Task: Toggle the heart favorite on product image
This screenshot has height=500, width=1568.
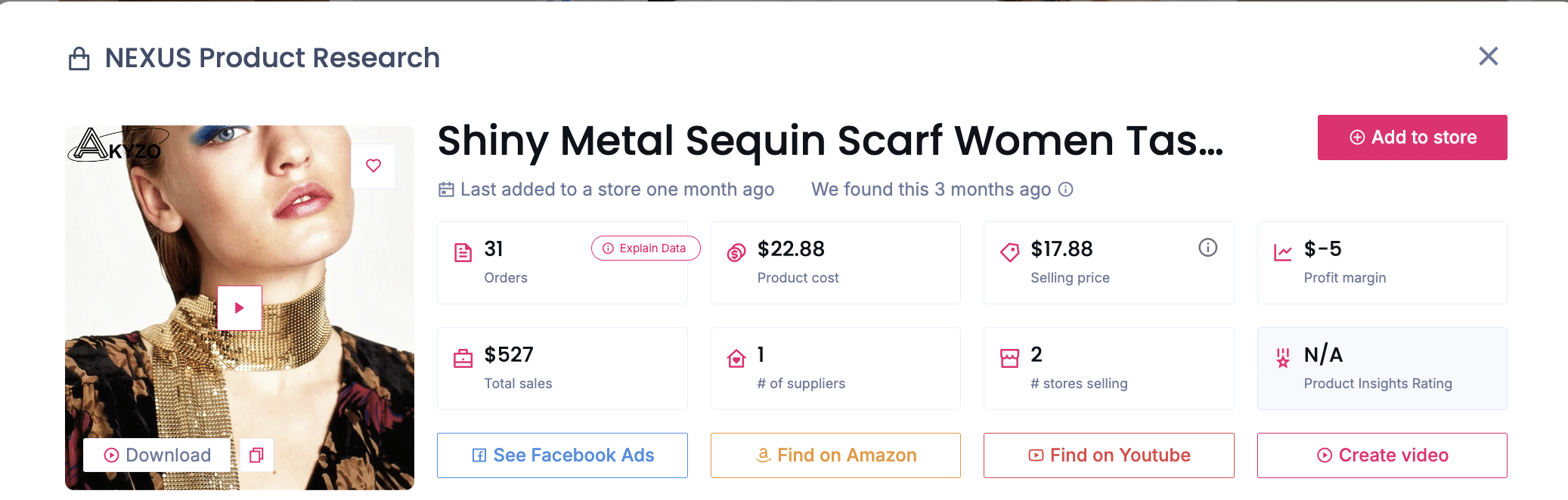Action: tap(373, 165)
